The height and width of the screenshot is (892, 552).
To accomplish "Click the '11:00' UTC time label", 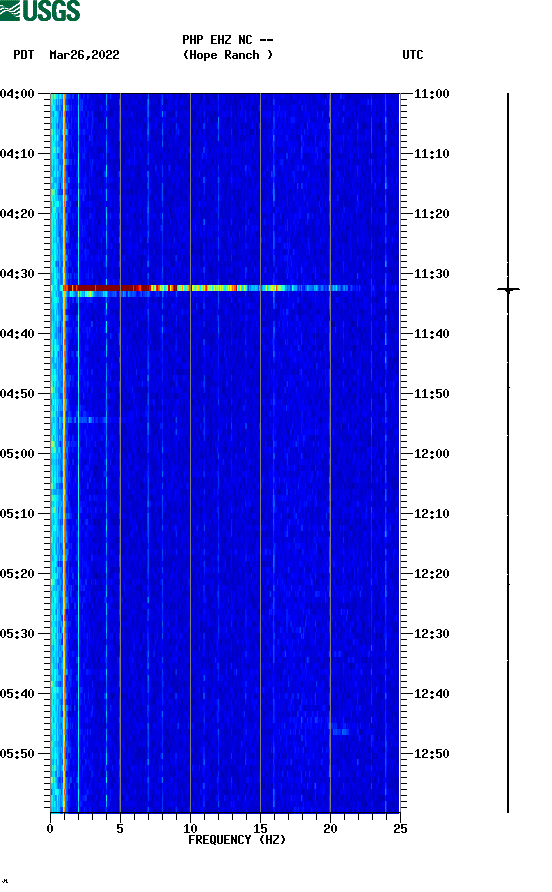I will click(x=432, y=94).
